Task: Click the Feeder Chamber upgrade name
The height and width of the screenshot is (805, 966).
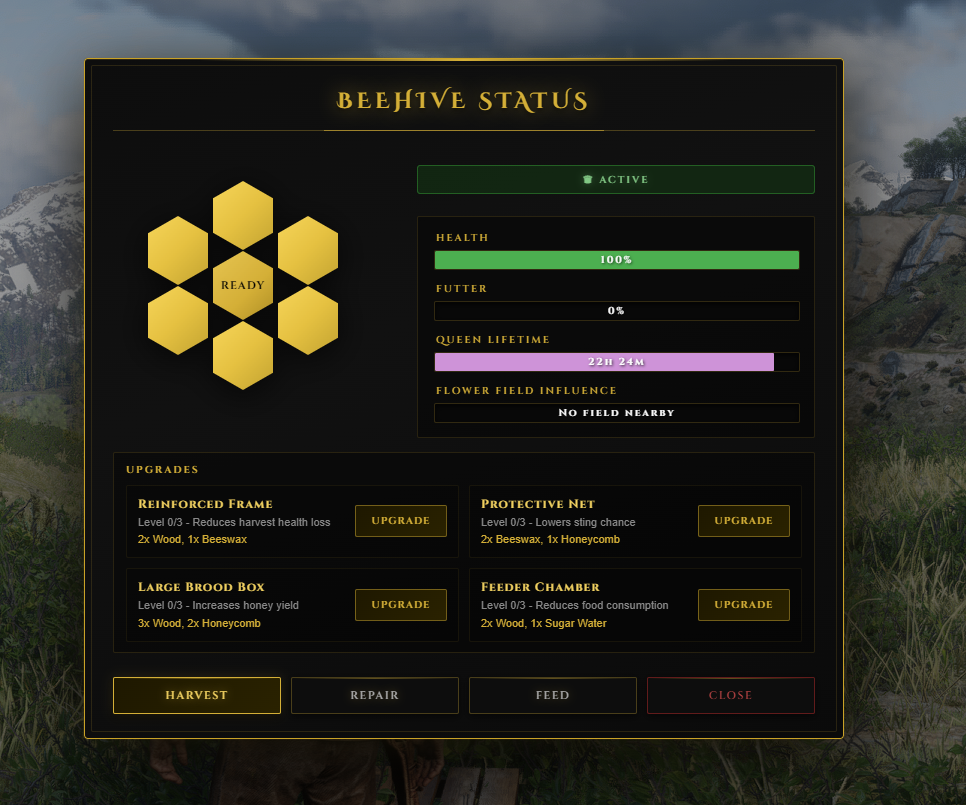Action: click(x=540, y=587)
